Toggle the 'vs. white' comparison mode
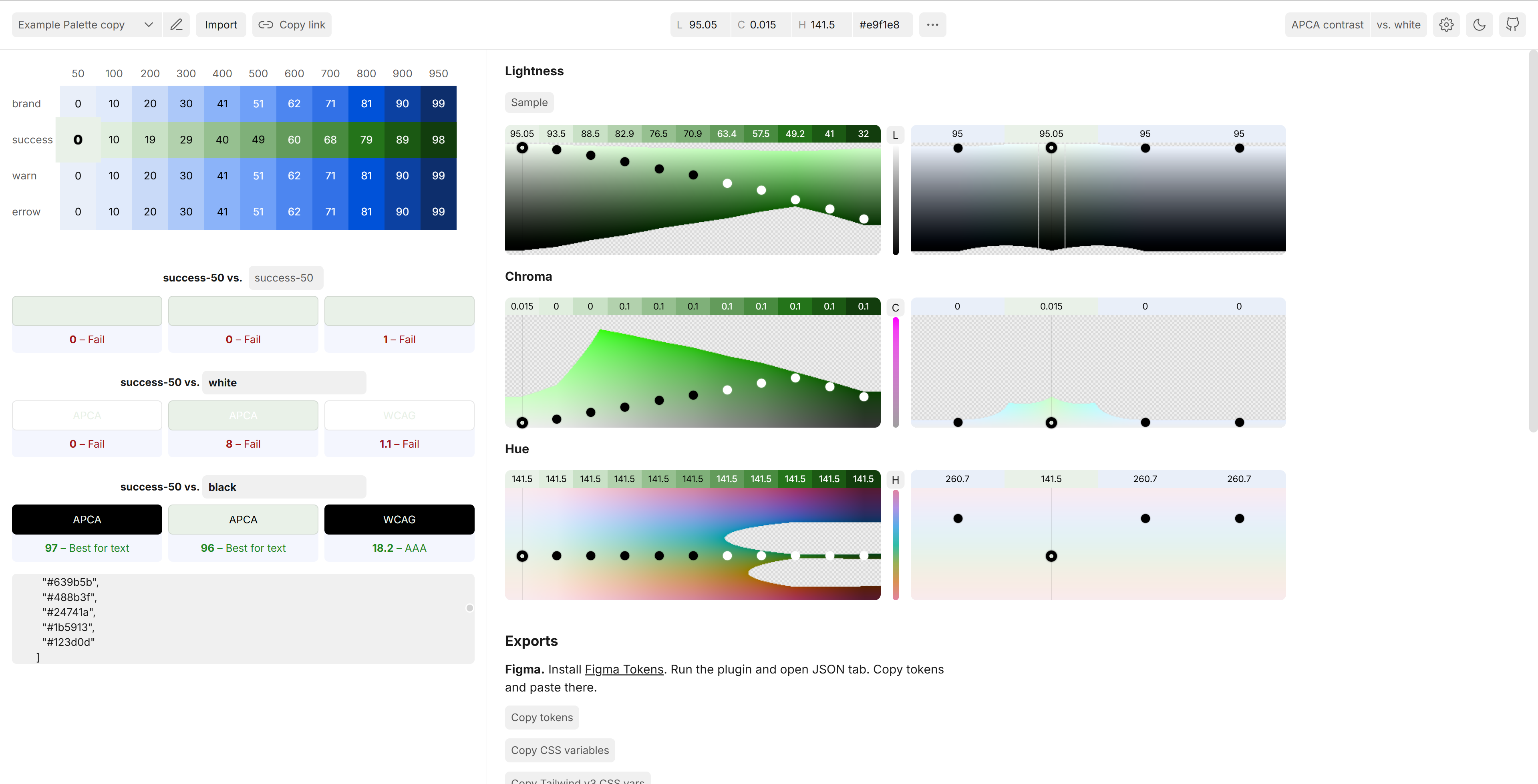1538x784 pixels. pyautogui.click(x=1398, y=24)
